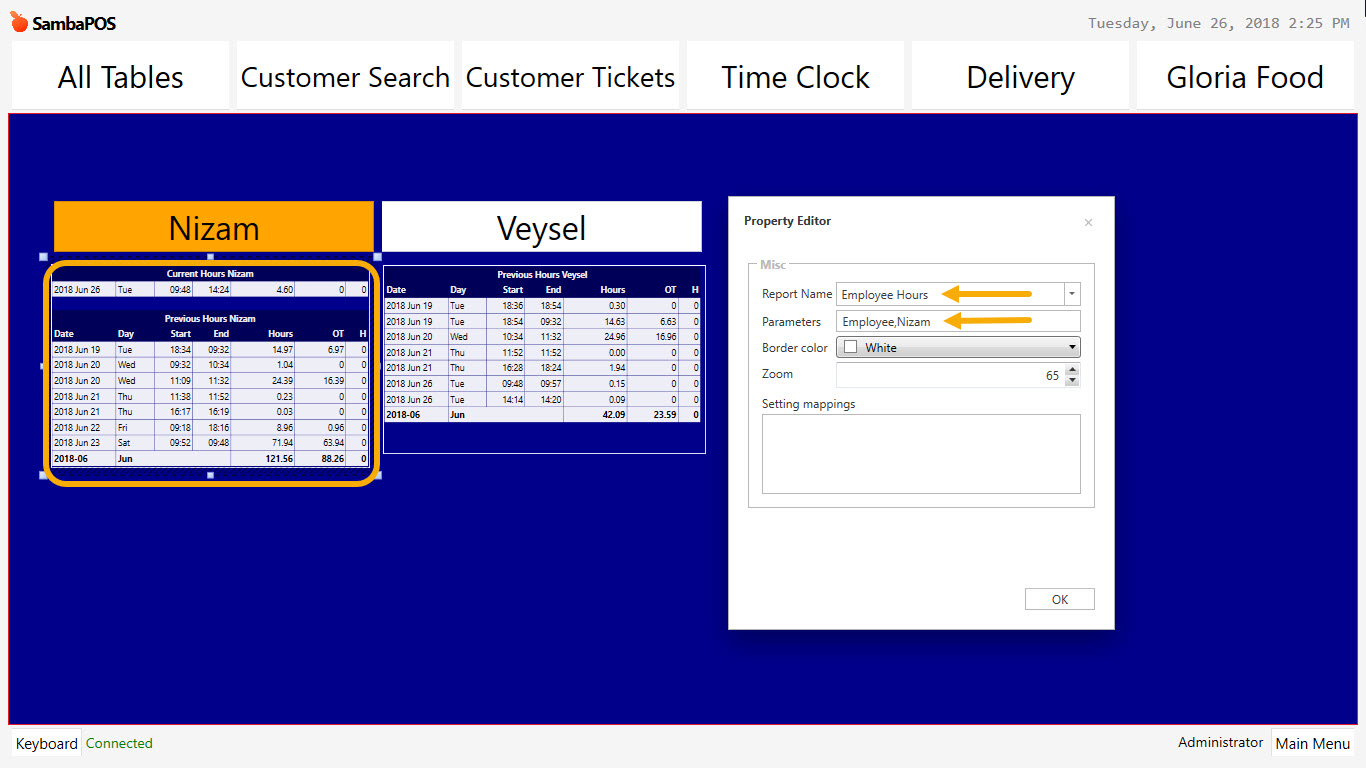Click the OK button in Property Editor
The image size is (1366, 768).
[1059, 598]
